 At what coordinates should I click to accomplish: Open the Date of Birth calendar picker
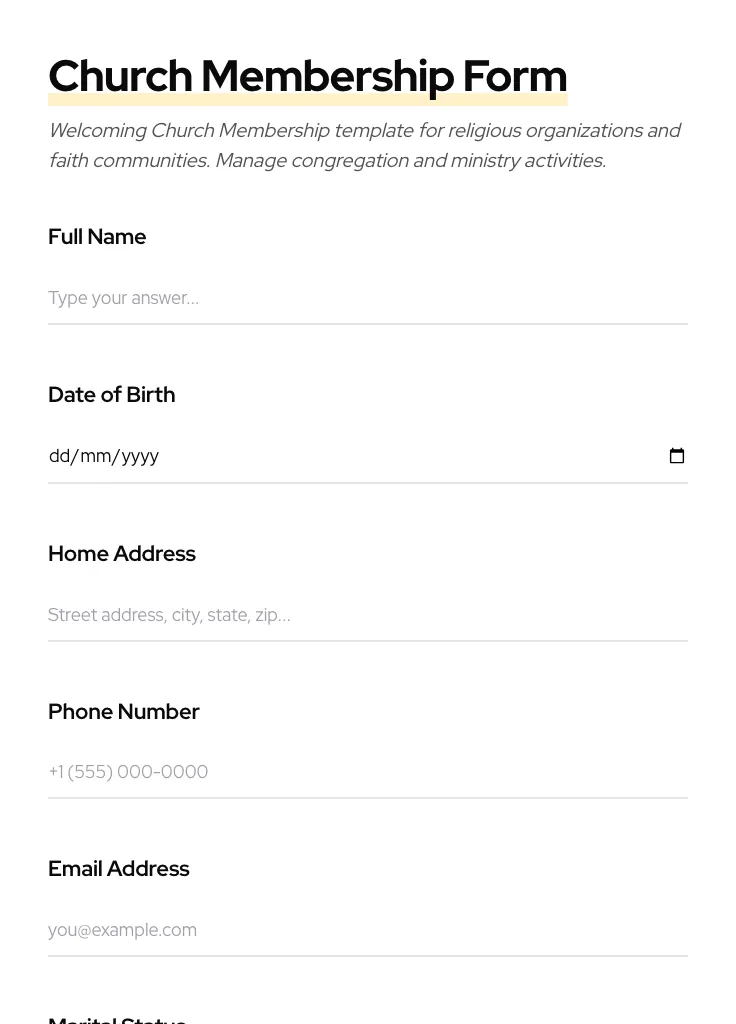677,456
